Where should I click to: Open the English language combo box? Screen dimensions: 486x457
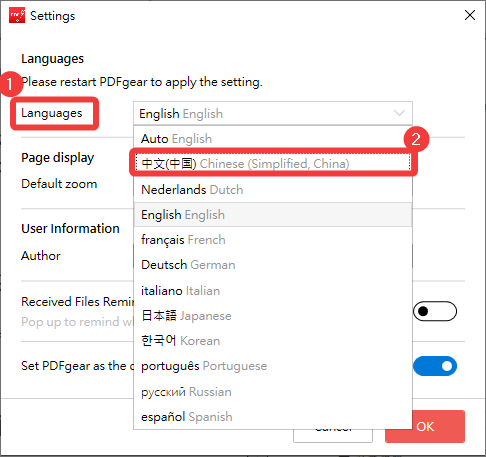273,113
